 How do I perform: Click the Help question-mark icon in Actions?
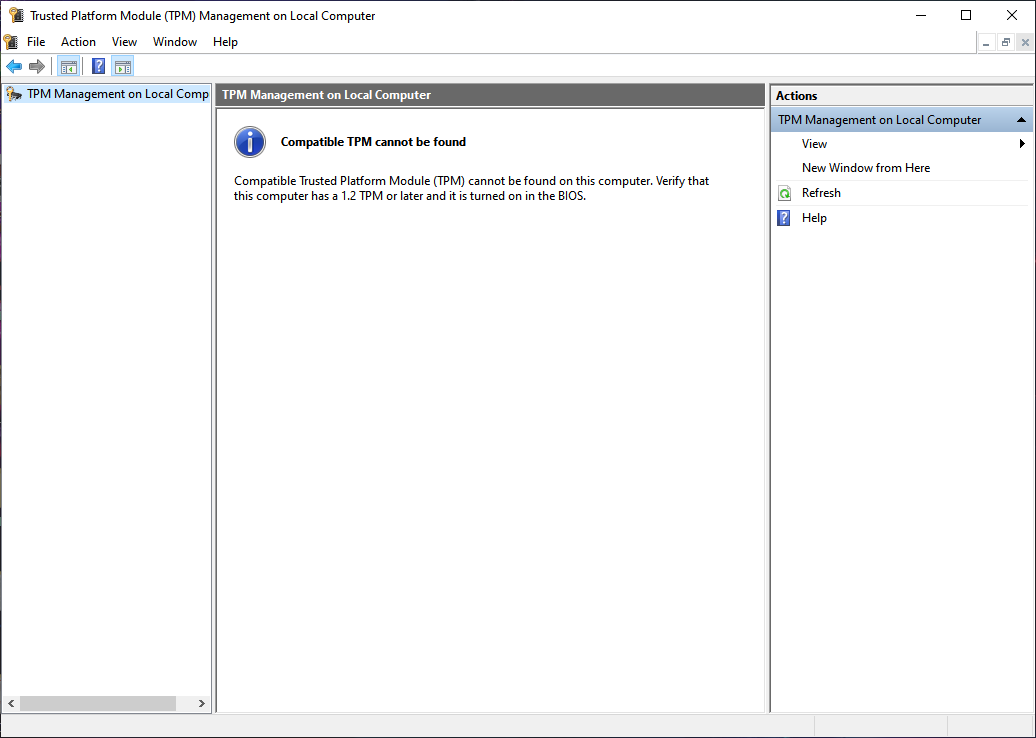point(784,218)
